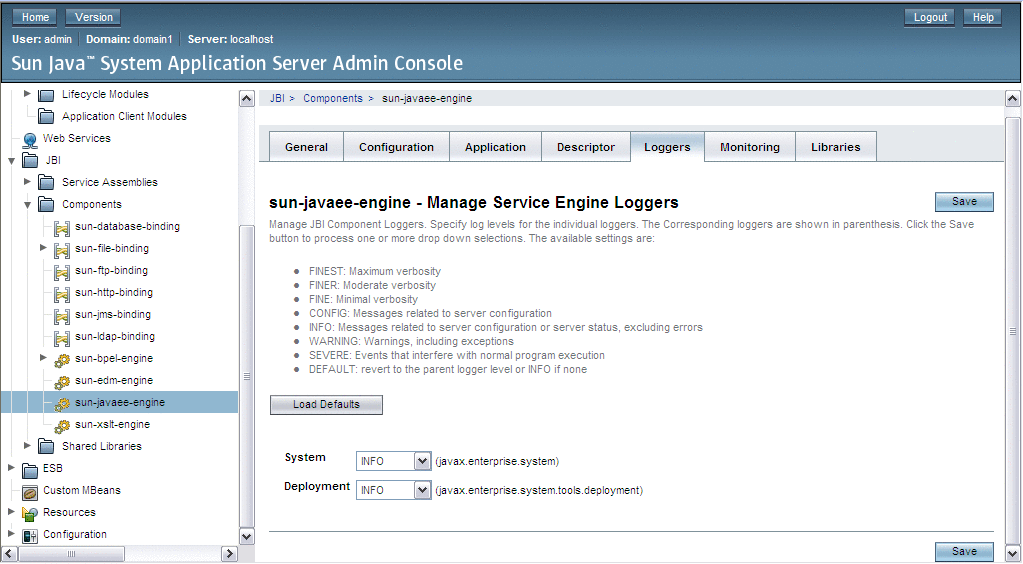Switch to the Monitoring tab
The height and width of the screenshot is (564, 1023).
coord(750,147)
